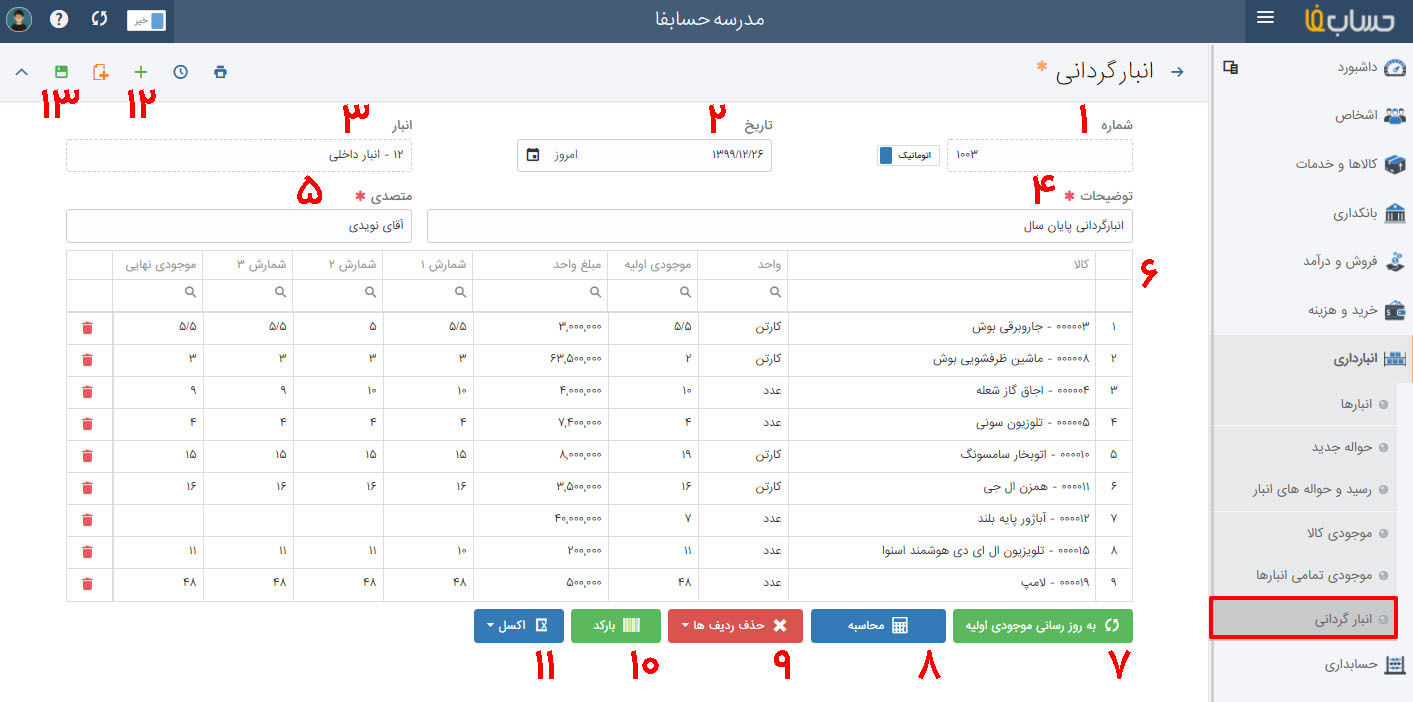The width and height of the screenshot is (1413, 702).
Task: Delete row with ماشین ظرفشویی بوش
Action: 87,359
